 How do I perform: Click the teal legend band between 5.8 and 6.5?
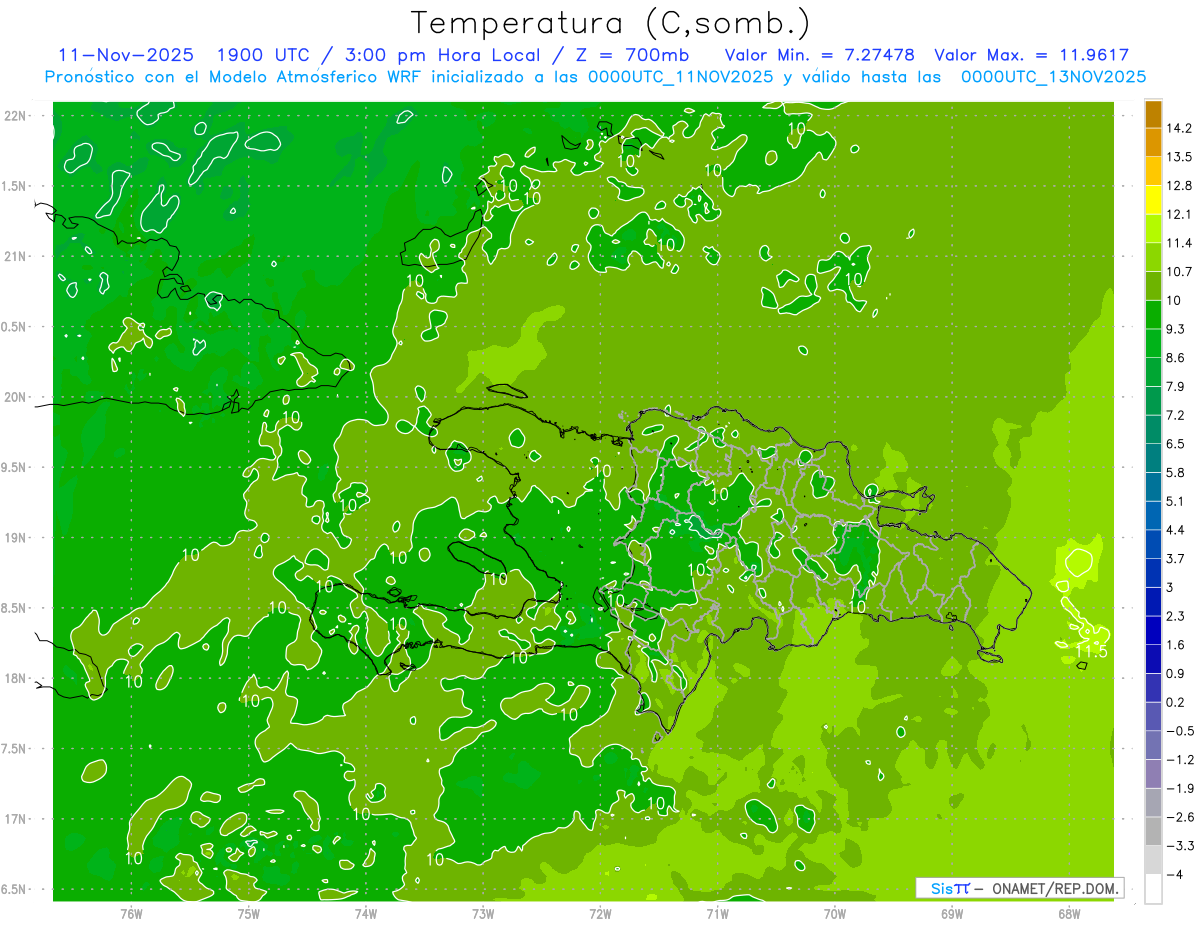pyautogui.click(x=1153, y=458)
